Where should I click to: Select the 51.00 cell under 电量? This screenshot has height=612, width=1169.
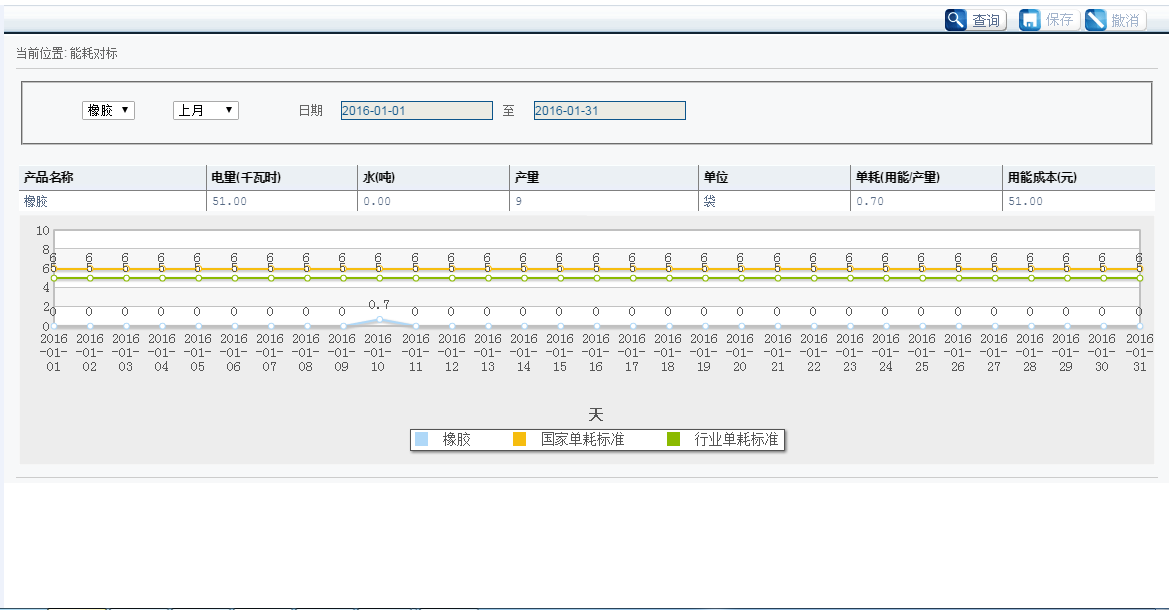[282, 201]
